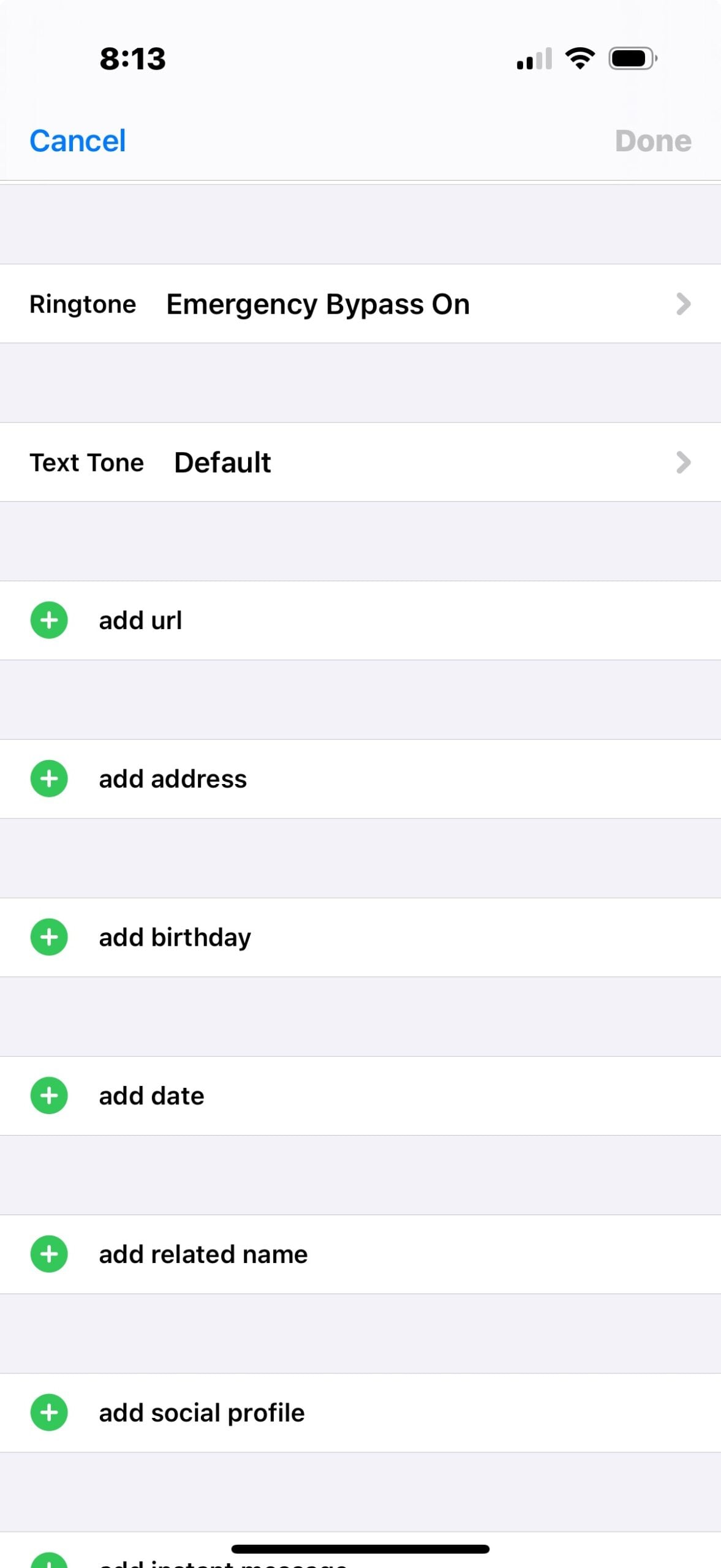The width and height of the screenshot is (721, 1568).
Task: Tap green plus icon beside add date
Action: click(x=49, y=1095)
